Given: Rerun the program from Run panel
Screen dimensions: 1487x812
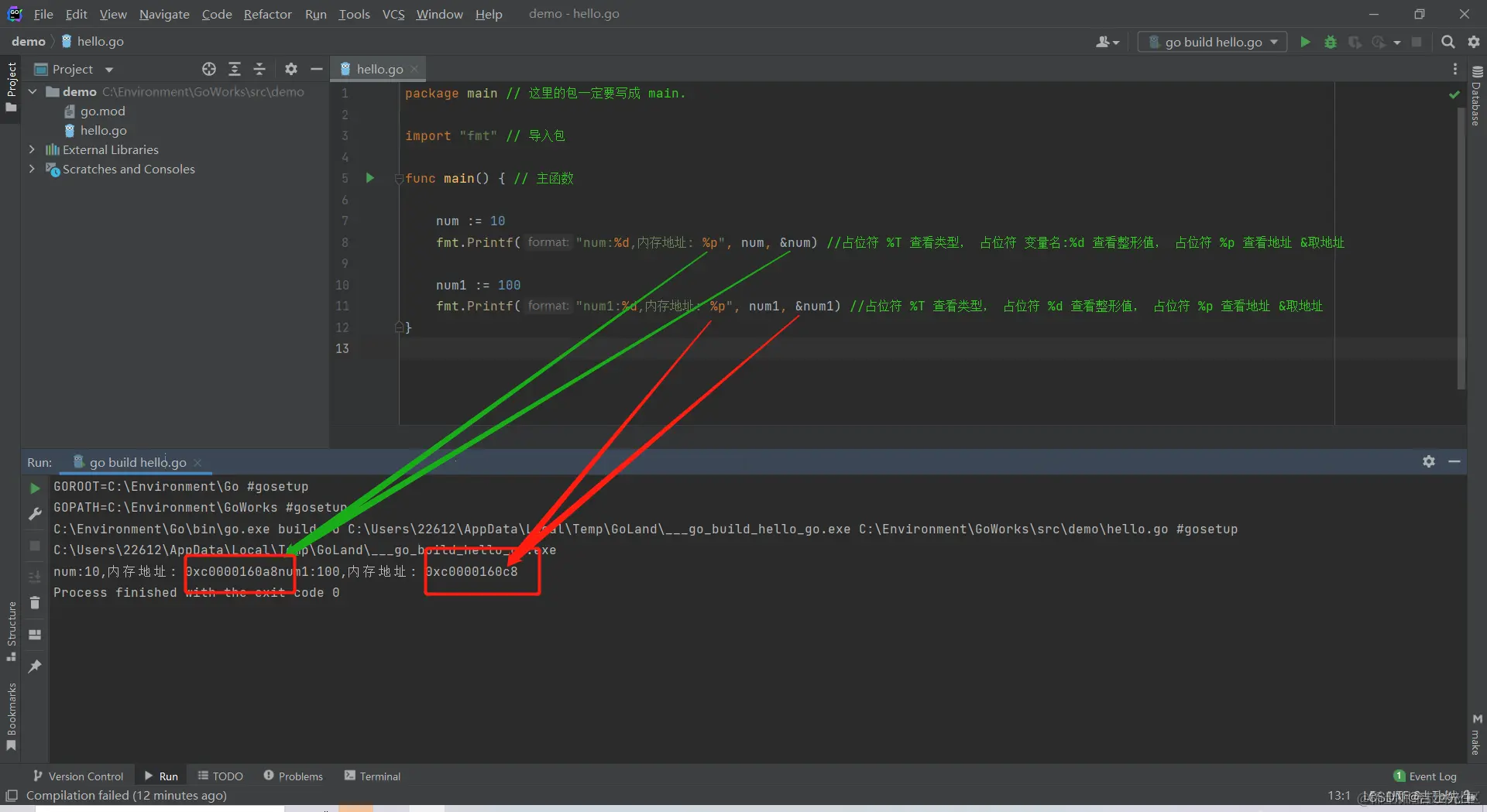Looking at the screenshot, I should pos(35,488).
